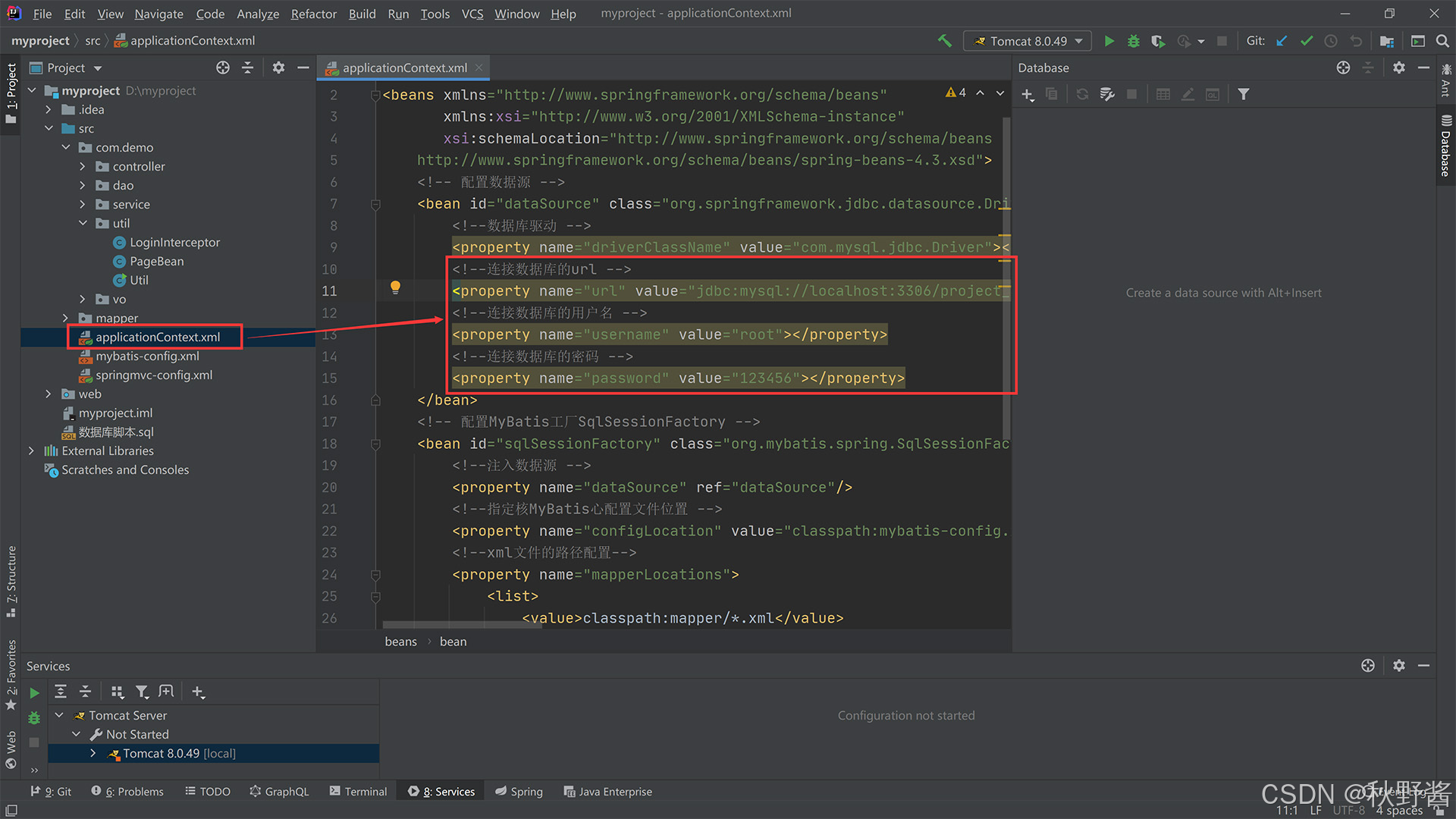This screenshot has height=819, width=1456.
Task: Click locate file target icon in Project panel
Action: click(223, 67)
